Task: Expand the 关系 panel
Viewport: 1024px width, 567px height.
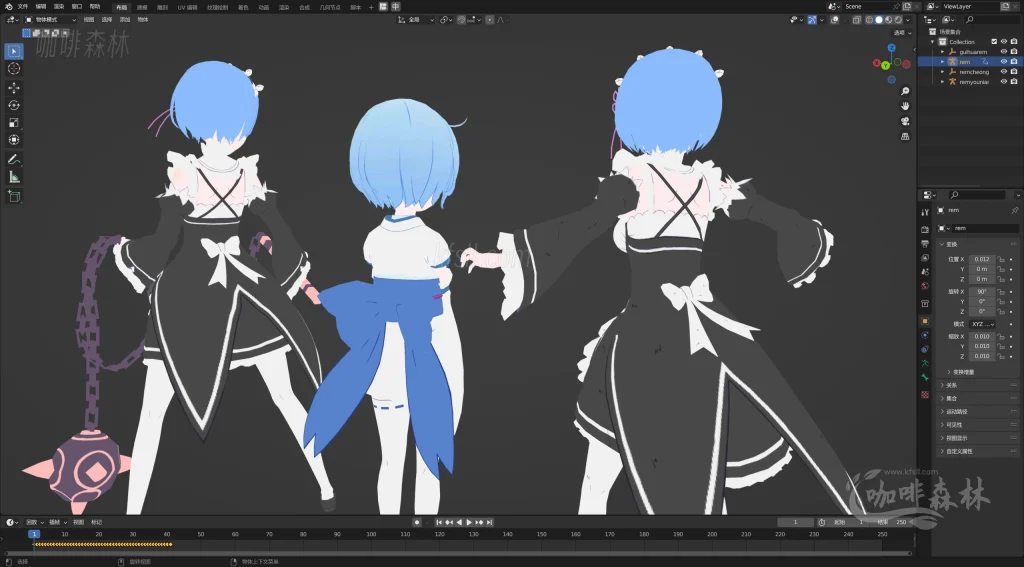Action: (x=979, y=385)
